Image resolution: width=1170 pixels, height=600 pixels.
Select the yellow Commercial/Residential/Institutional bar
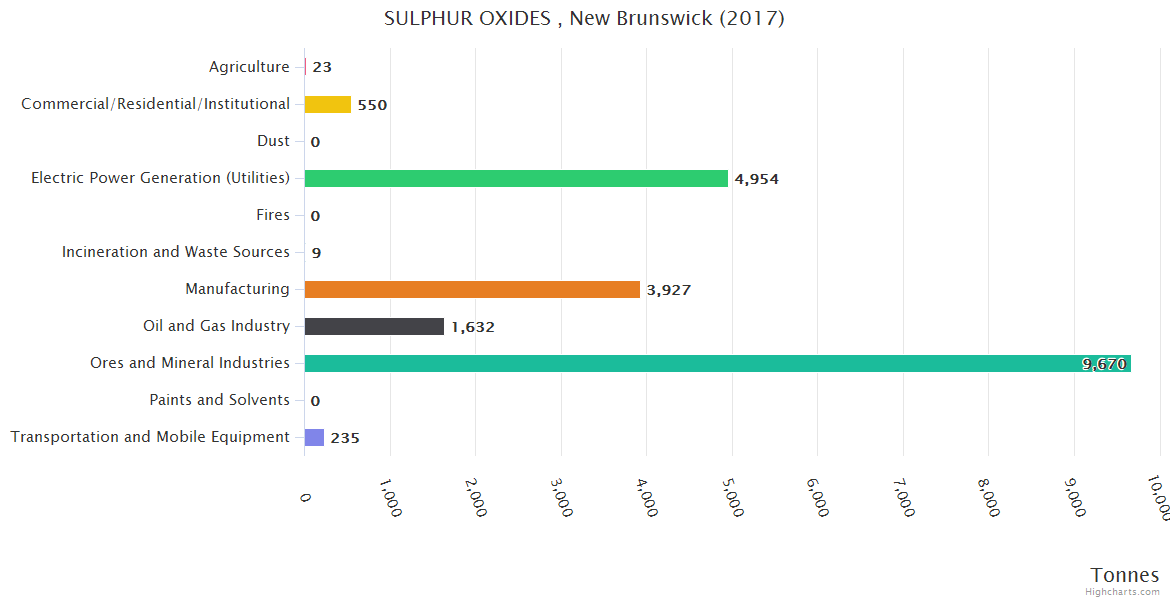click(x=328, y=104)
